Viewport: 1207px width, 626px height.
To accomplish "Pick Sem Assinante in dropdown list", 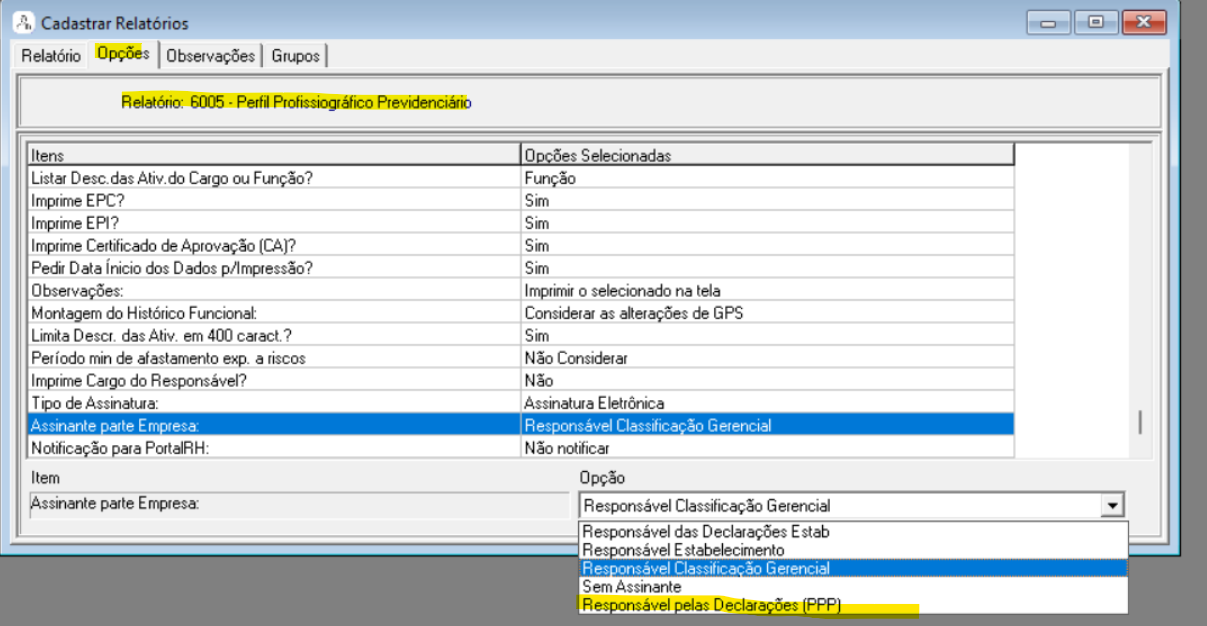I will coord(632,587).
